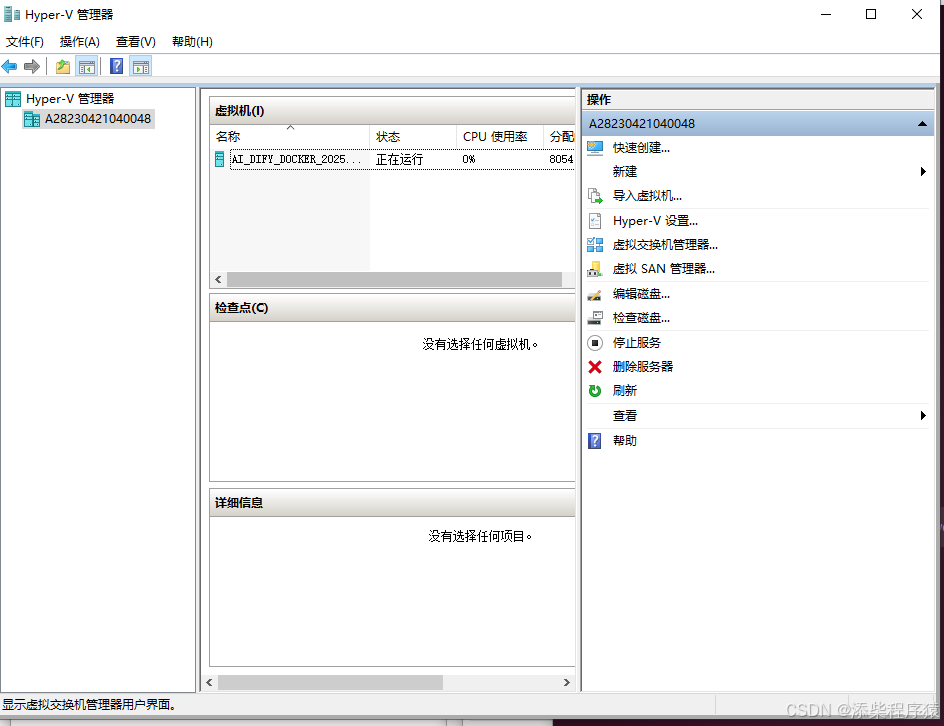This screenshot has width=944, height=726.
Task: Click the bottom center pane scrollbar thumb
Action: (x=330, y=683)
